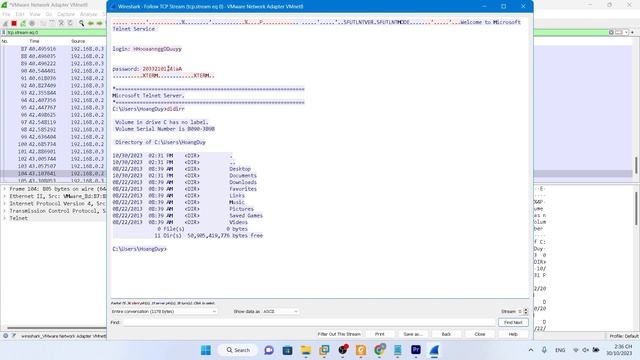
Task: Go forward in packet history with the right arrow
Action: point(99,23)
